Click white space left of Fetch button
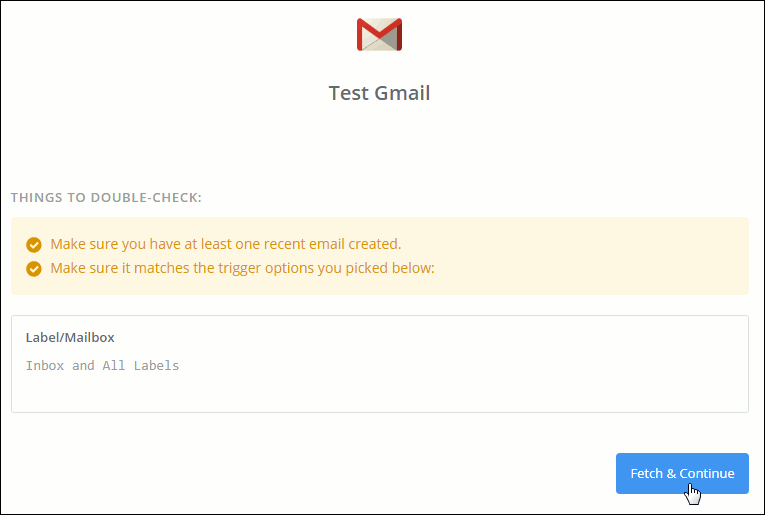 pos(342,473)
